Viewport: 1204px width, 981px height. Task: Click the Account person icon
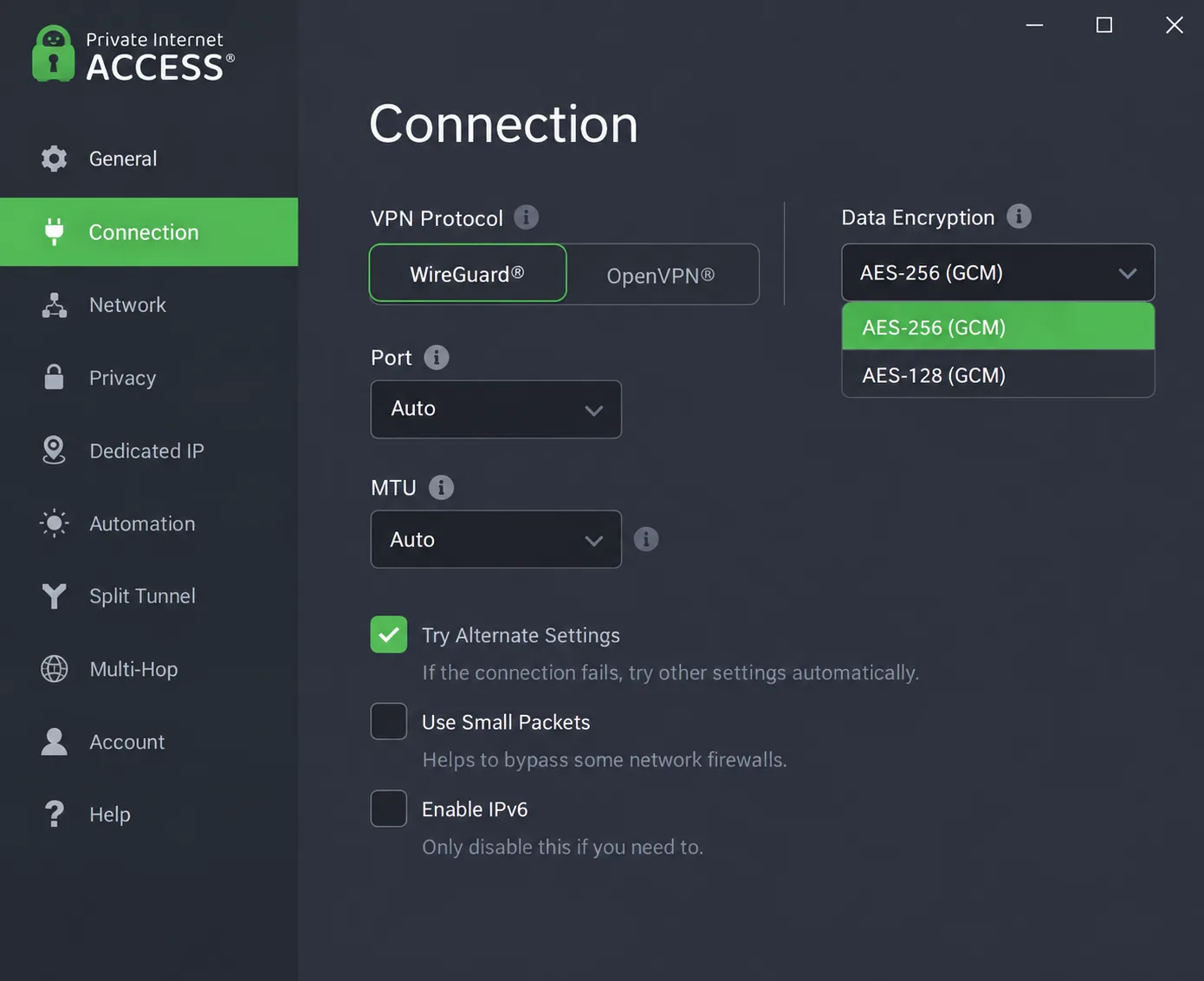(x=54, y=742)
